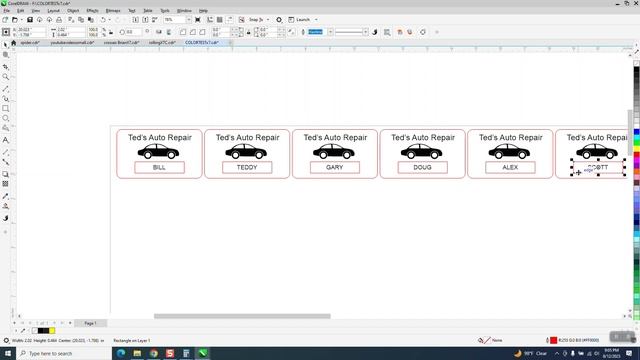The image size is (640, 360).
Task: Select the Interactive Fill tool
Action: [x=6, y=206]
